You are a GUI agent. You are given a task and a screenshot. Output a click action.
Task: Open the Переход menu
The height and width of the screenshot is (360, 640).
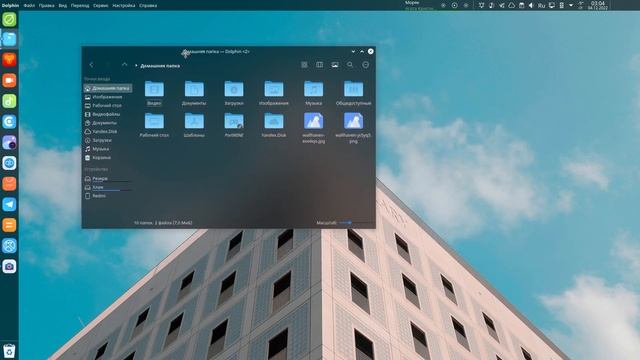pos(80,6)
